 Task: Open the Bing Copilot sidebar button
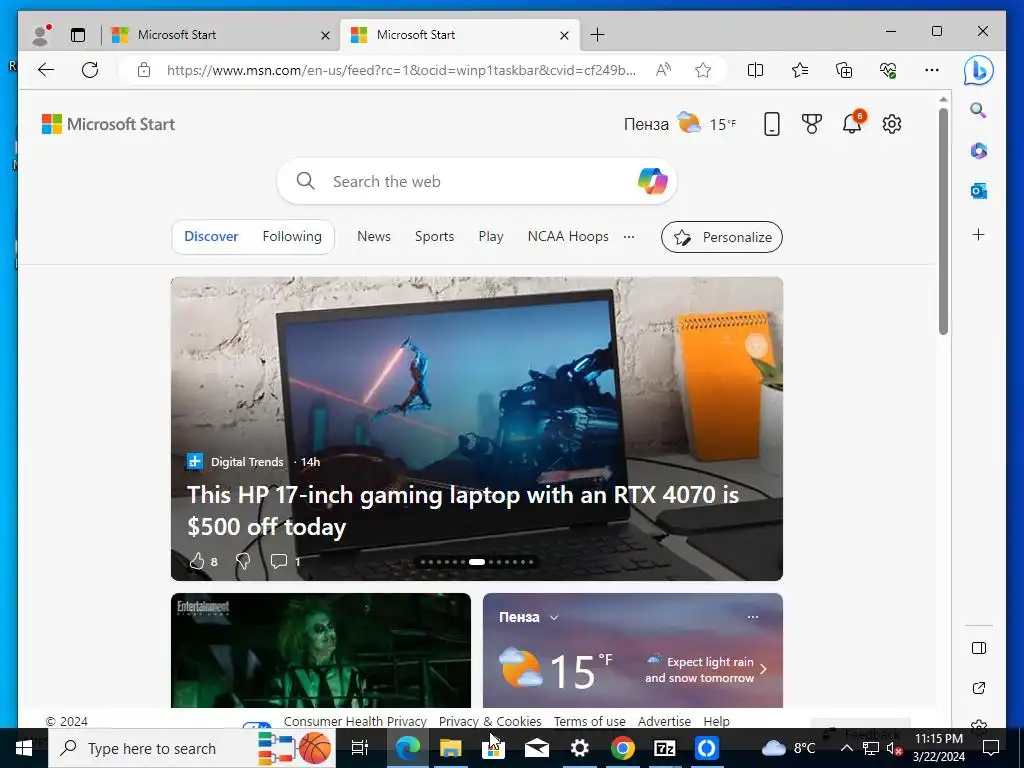(978, 71)
